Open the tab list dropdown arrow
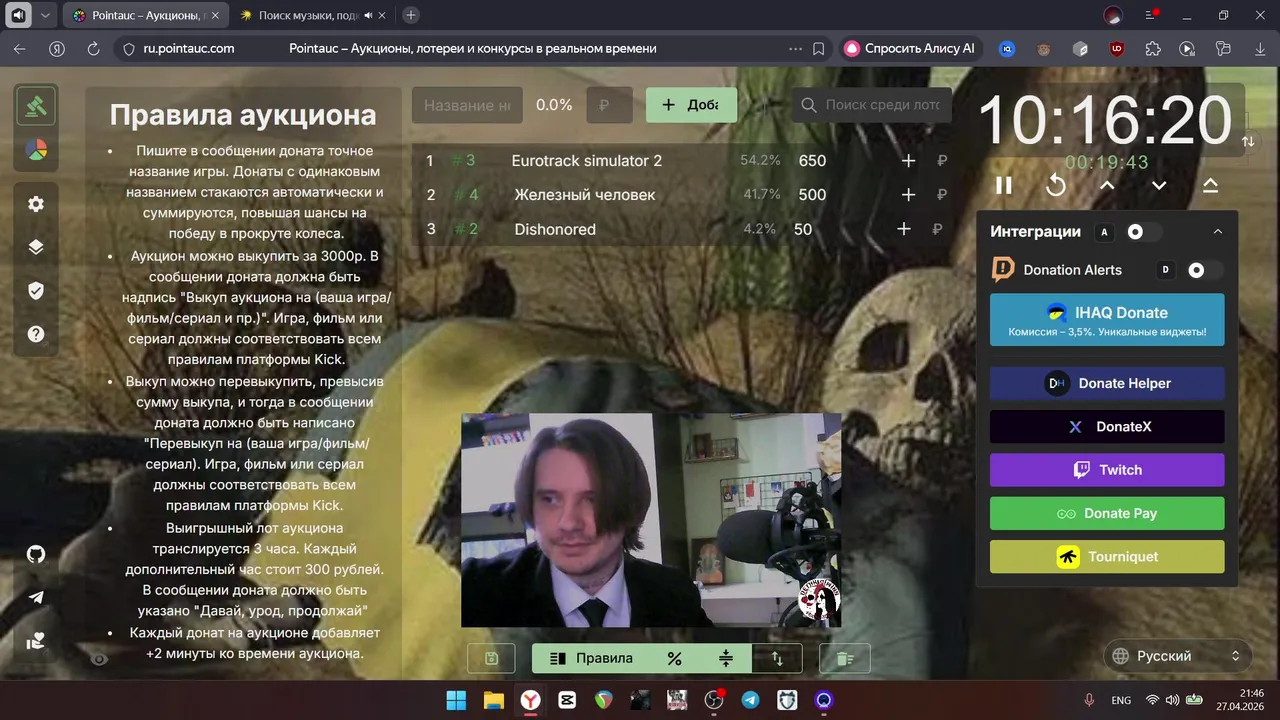The image size is (1280, 720). [x=45, y=15]
